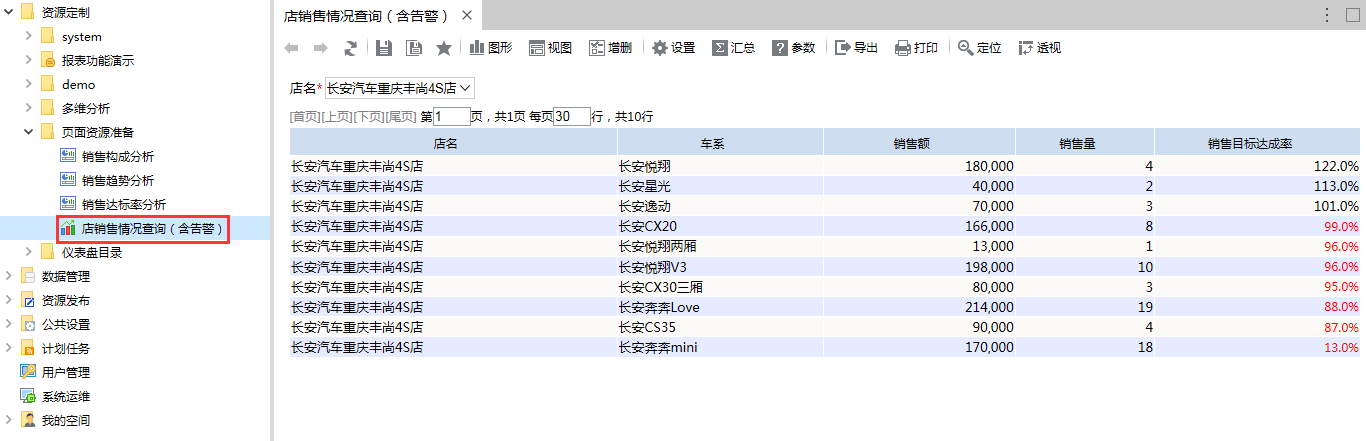Select 用户管理 in the sidebar
1366x441 pixels.
point(66,372)
